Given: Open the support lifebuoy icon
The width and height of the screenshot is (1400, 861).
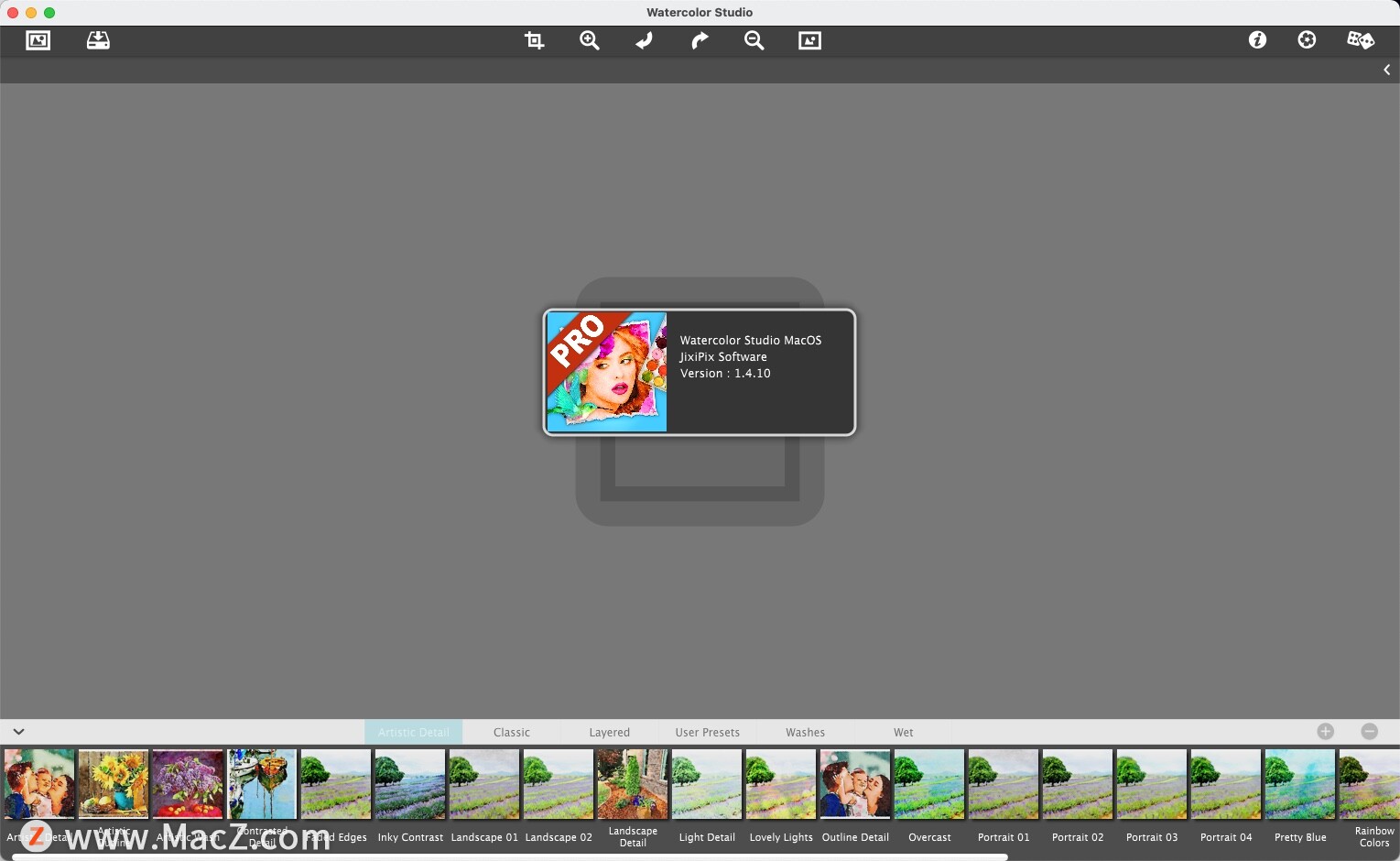Looking at the screenshot, I should [1307, 39].
